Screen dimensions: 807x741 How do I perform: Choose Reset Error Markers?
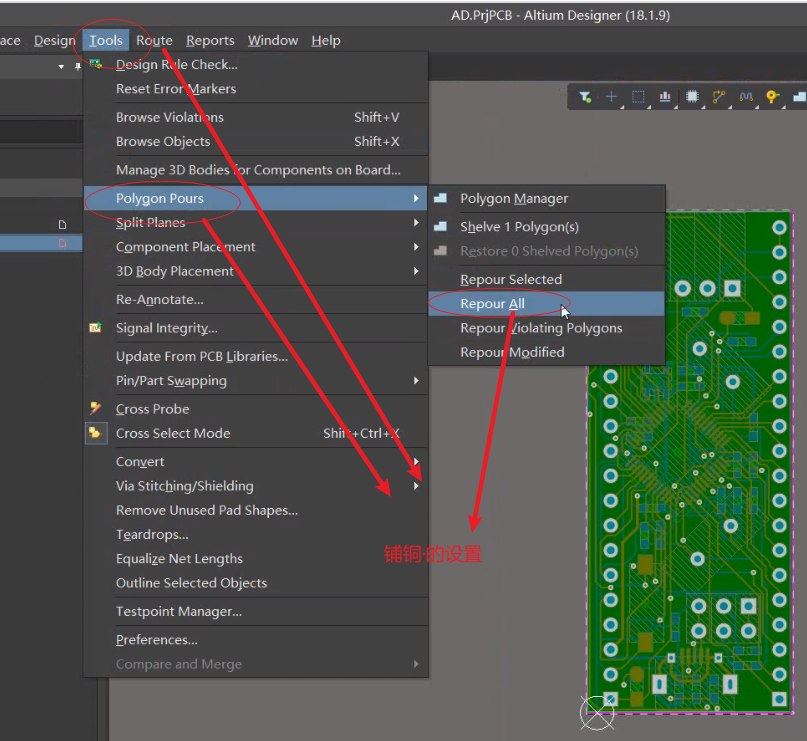point(256,89)
